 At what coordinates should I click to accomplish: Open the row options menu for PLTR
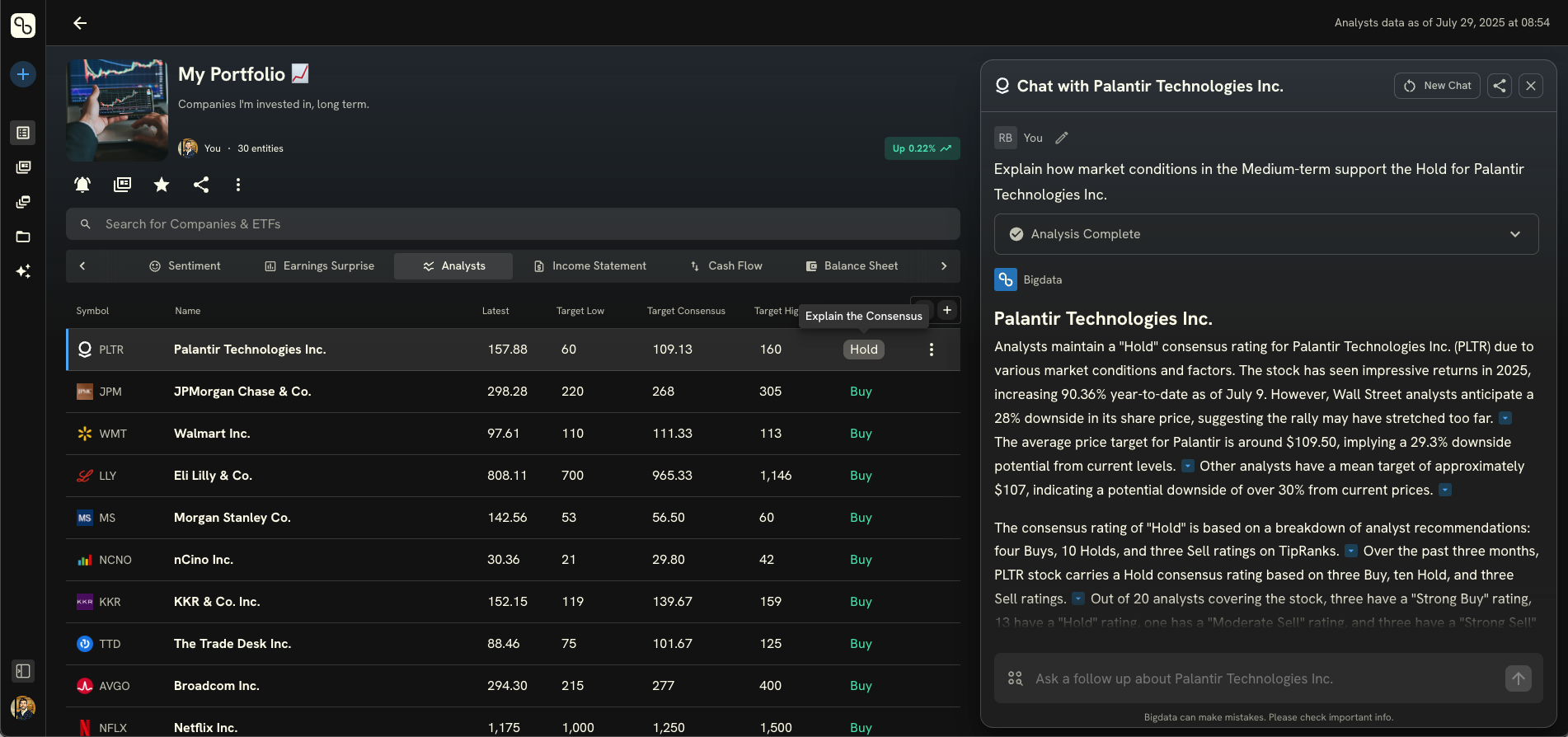(x=932, y=350)
